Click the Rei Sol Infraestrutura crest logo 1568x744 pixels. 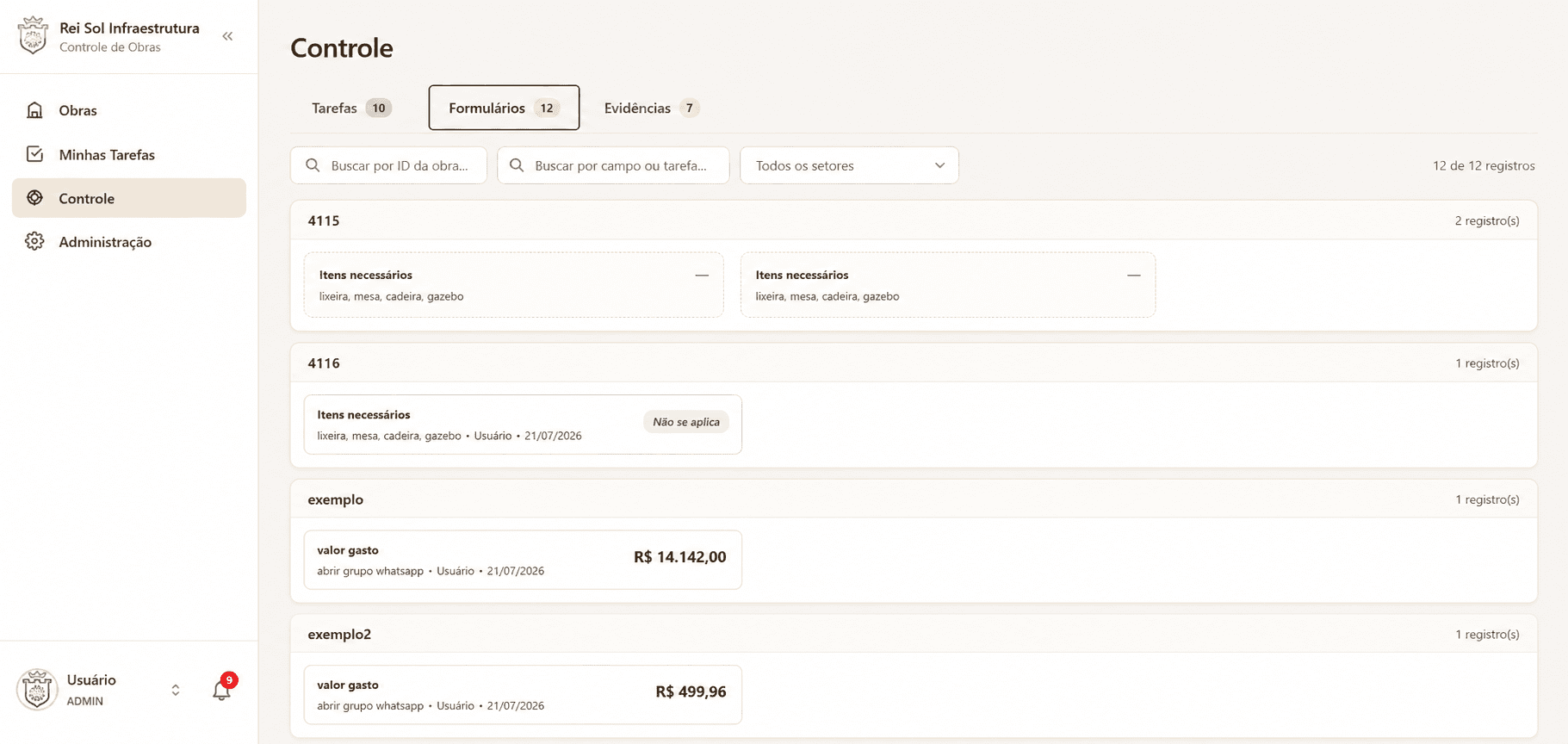click(33, 36)
